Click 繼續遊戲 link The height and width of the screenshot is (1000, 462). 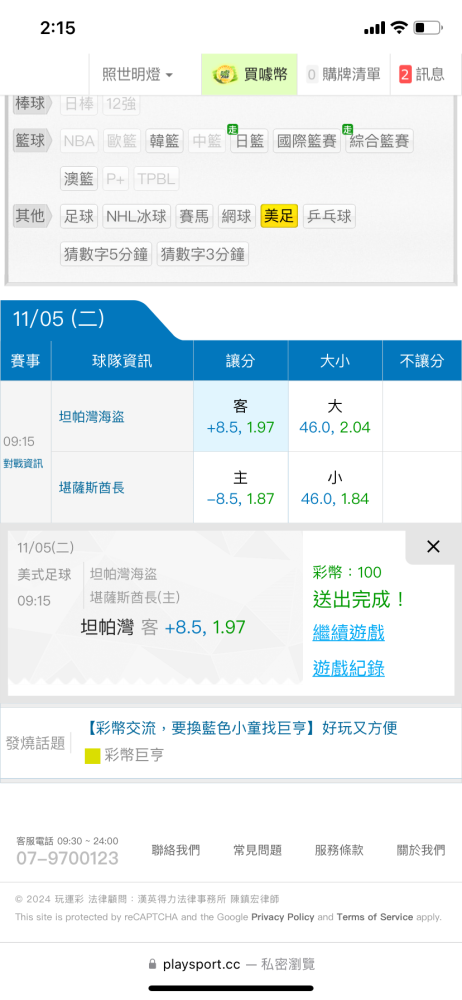(348, 633)
